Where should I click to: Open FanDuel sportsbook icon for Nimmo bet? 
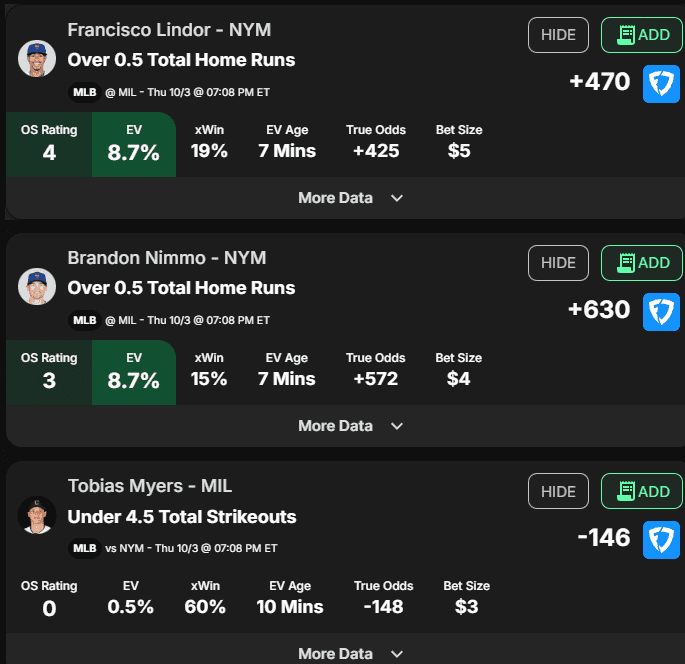661,312
